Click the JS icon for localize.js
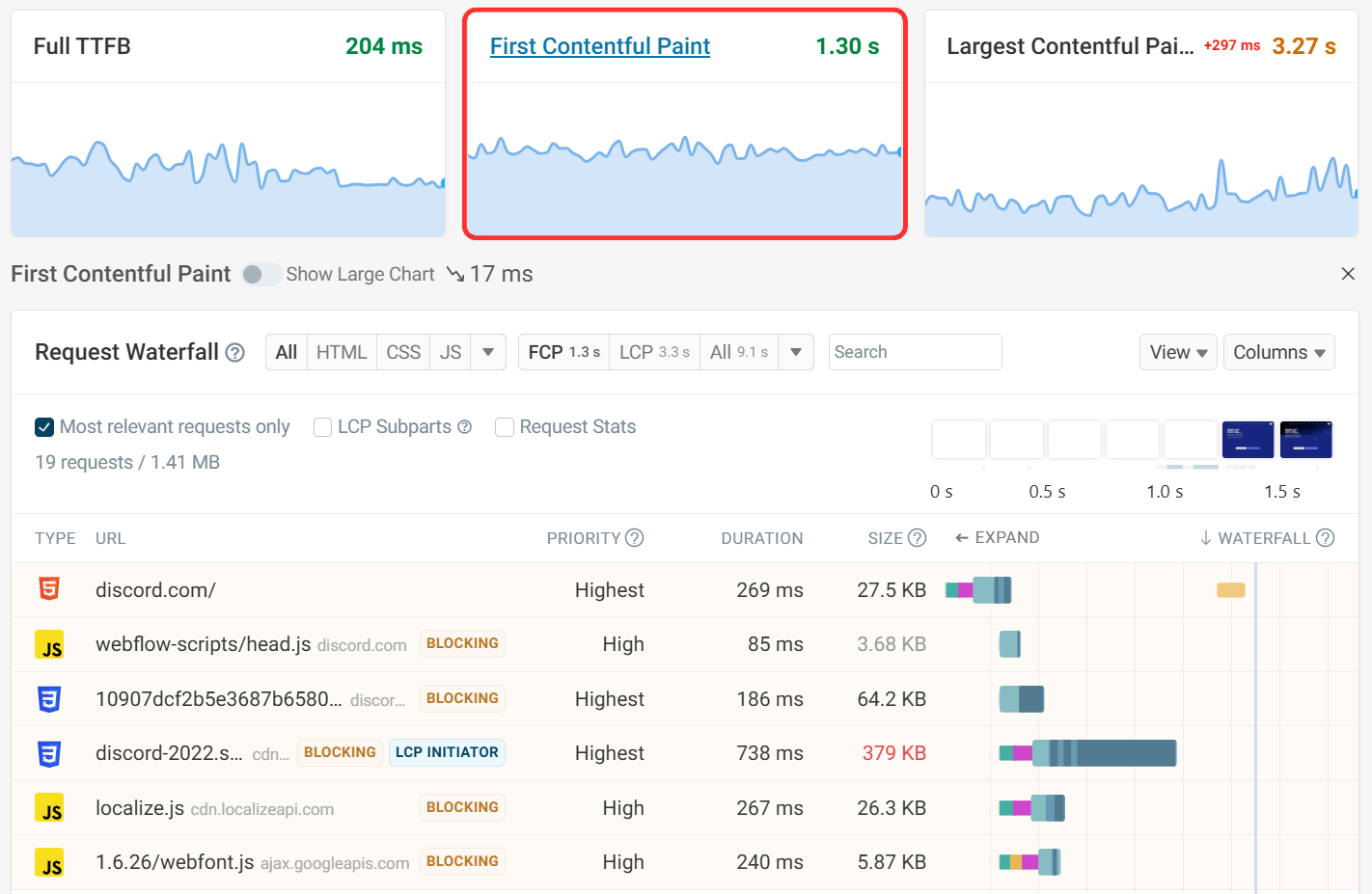Viewport: 1372px width, 894px height. tap(49, 808)
